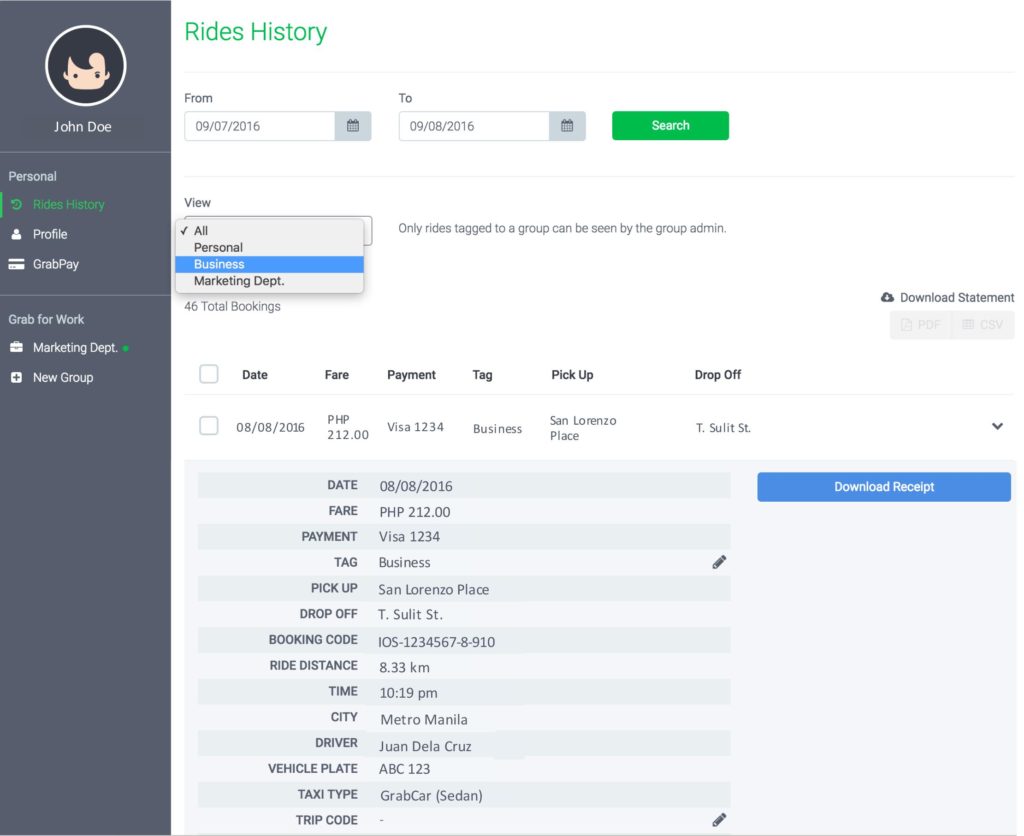Toggle the select-all checkbox in table header
Viewport: 1024px width, 836px height.
(208, 374)
